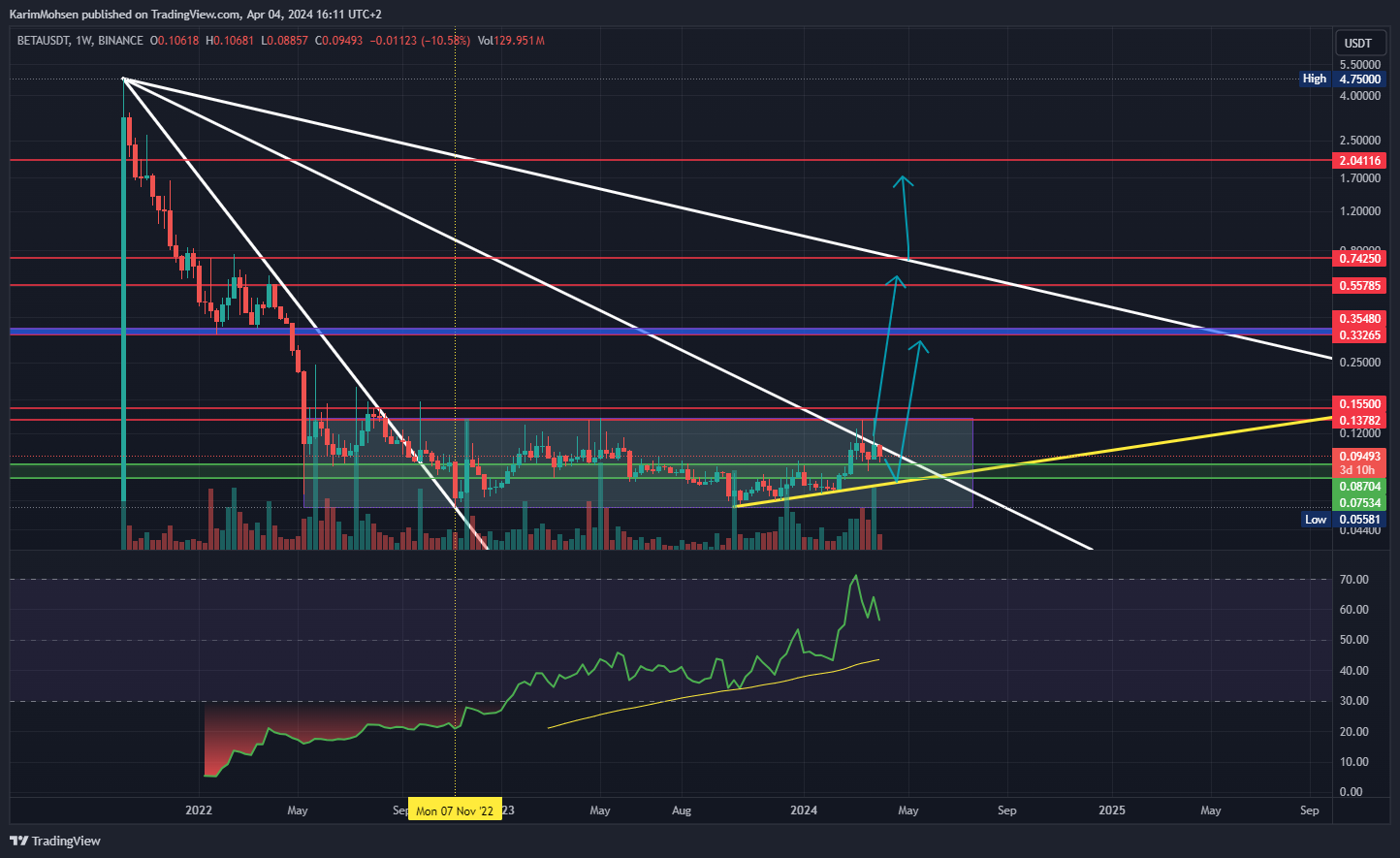Click the High label on price scale
This screenshot has width=1400, height=858.
pyautogui.click(x=1315, y=79)
